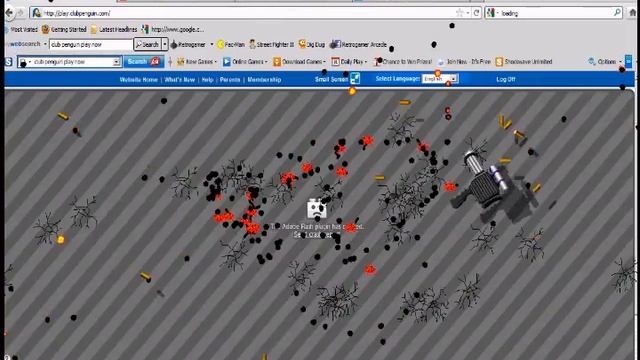The width and height of the screenshot is (640, 360).
Task: Click the blue toolbar overflow chevron
Action: click(x=629, y=62)
